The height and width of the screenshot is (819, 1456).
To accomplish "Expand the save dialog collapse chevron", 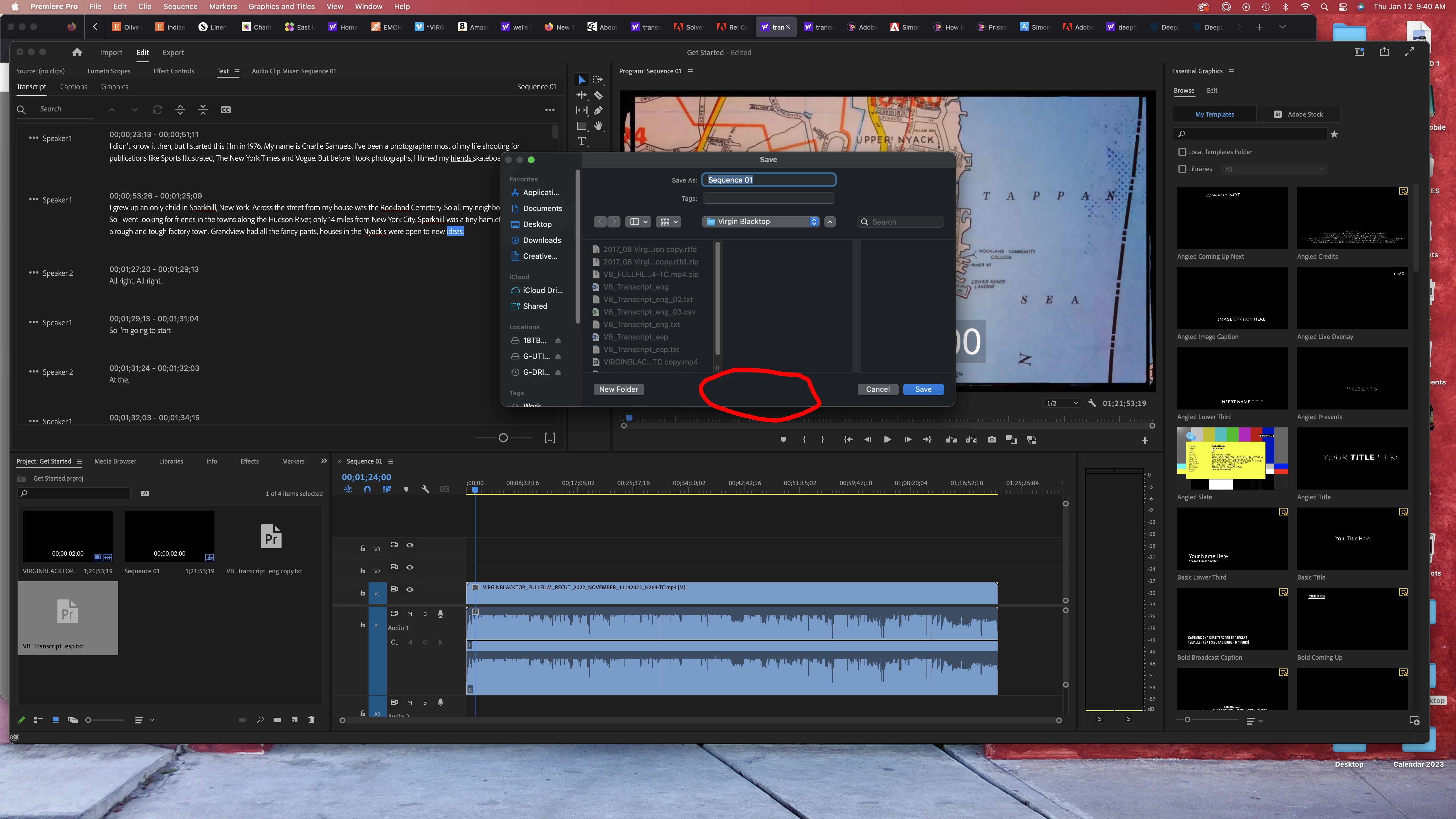I will click(830, 222).
